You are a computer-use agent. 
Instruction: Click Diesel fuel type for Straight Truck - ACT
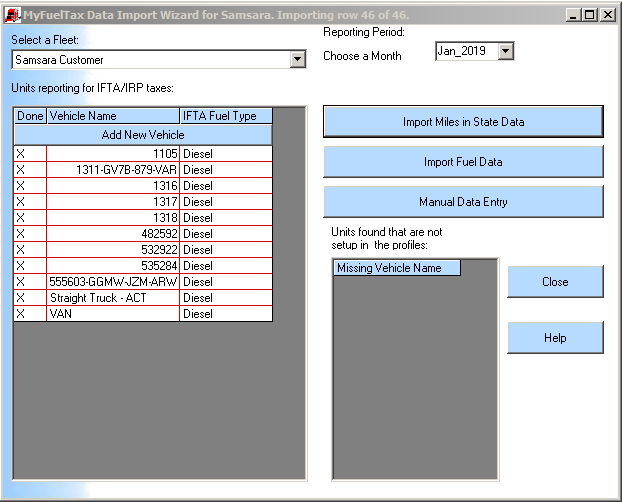226,298
